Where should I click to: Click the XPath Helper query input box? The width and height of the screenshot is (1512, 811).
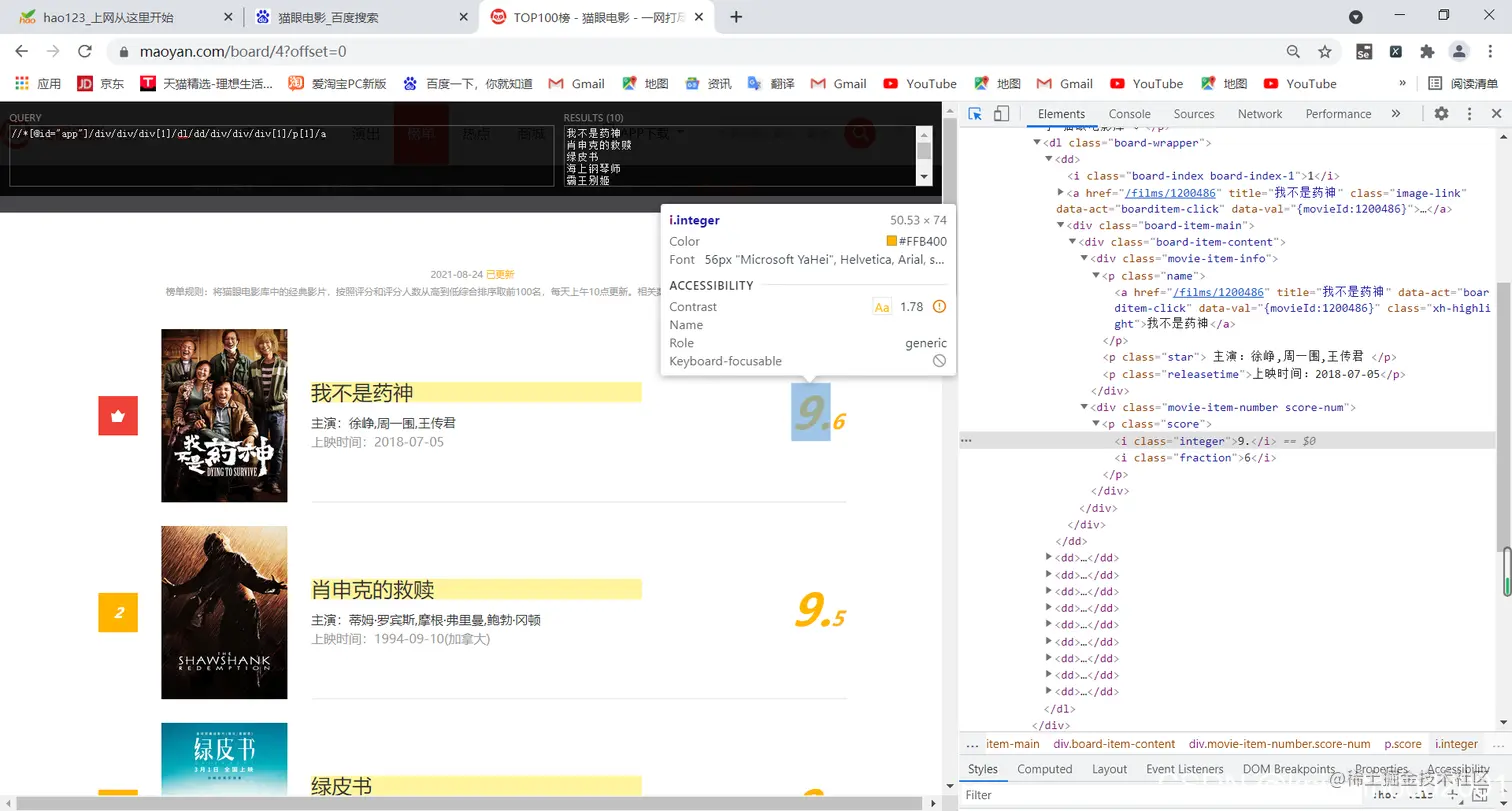(x=281, y=156)
